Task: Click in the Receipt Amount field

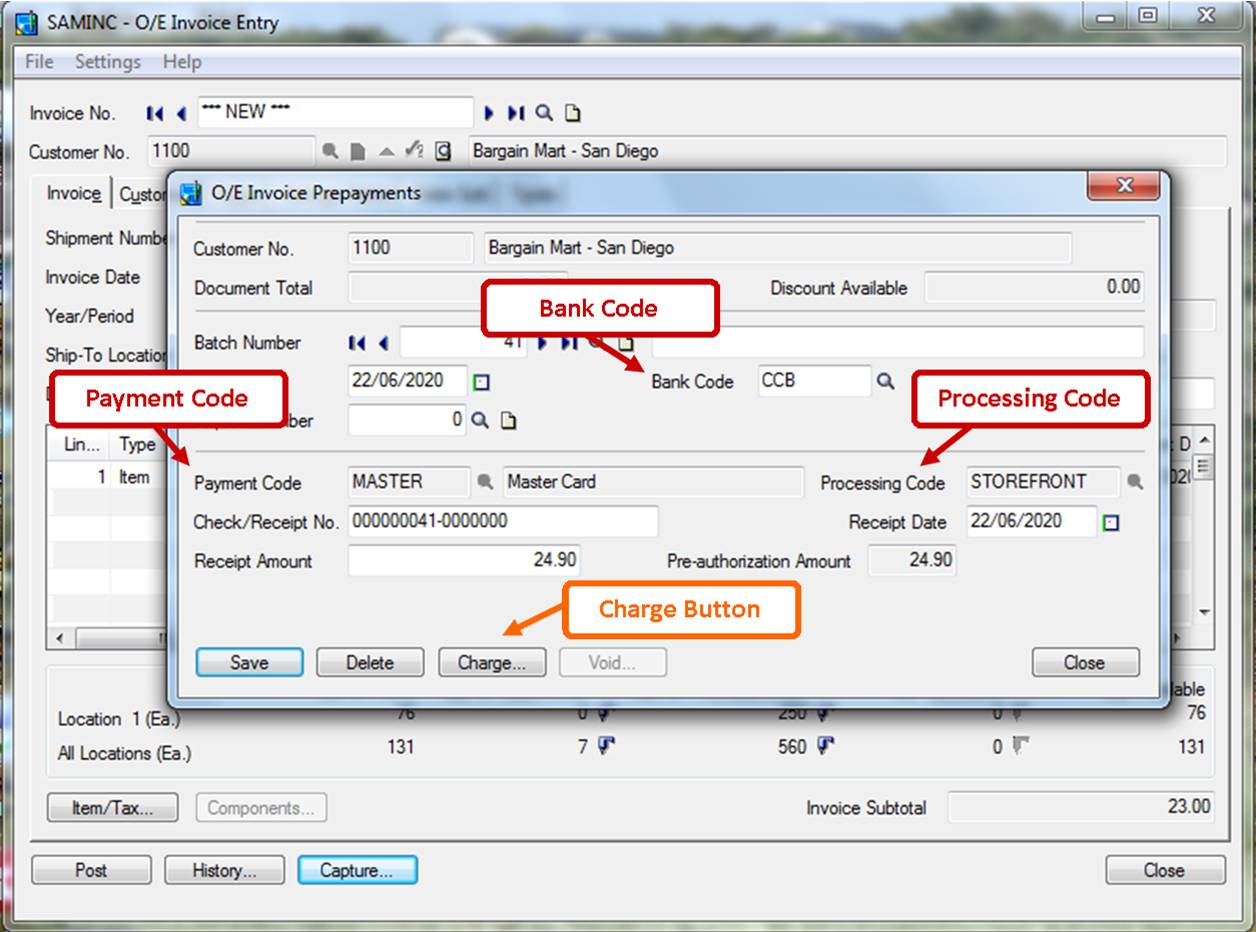Action: (463, 561)
